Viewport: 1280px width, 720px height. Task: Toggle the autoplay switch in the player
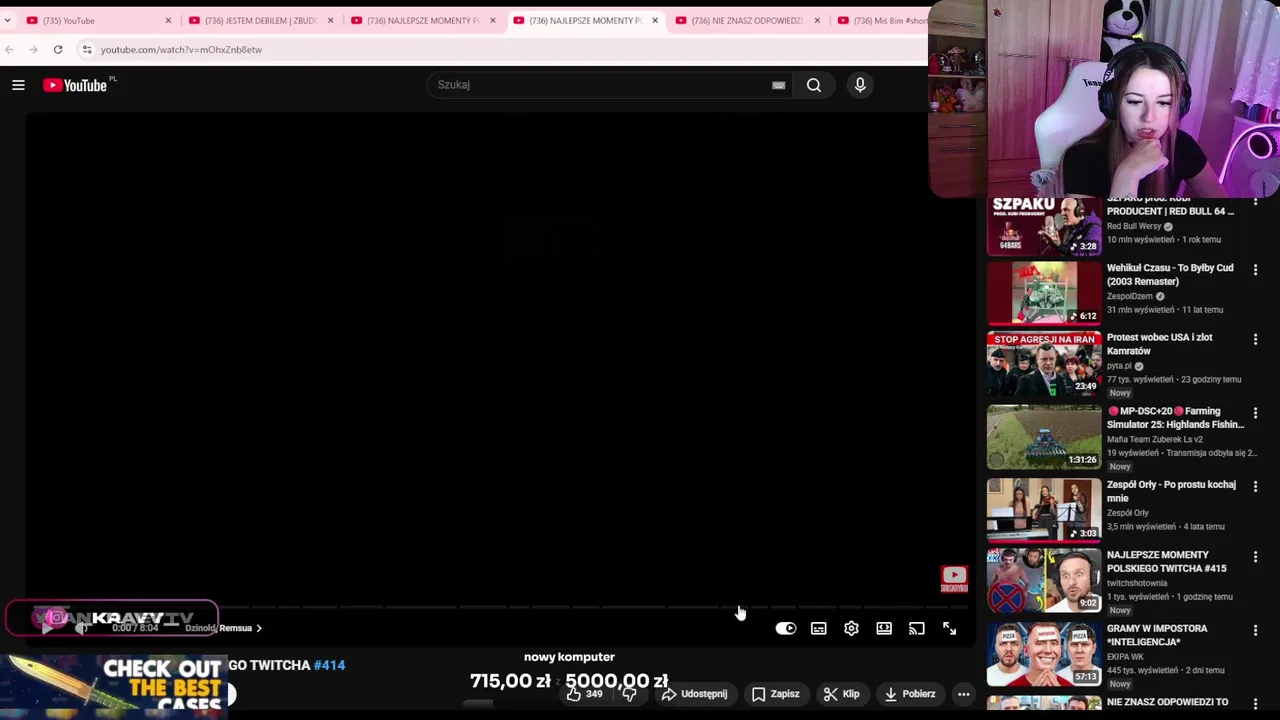pos(786,628)
